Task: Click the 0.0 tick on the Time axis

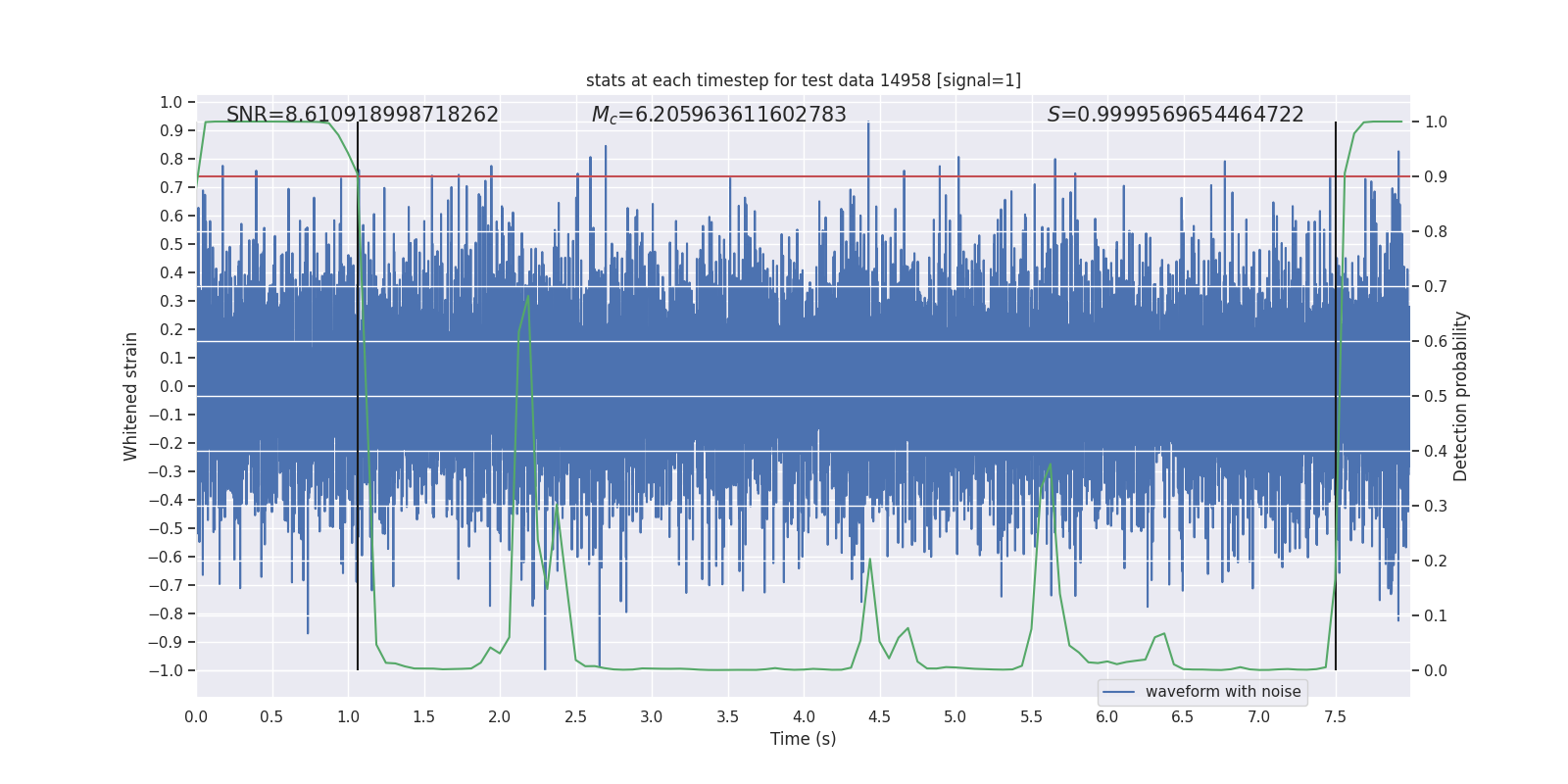Action: coord(196,716)
